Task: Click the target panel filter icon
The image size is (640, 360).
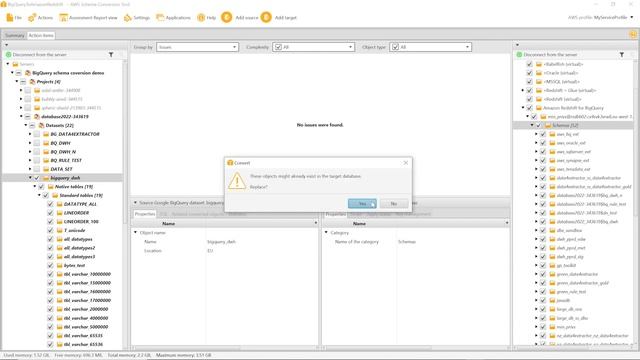Action: coord(621,54)
